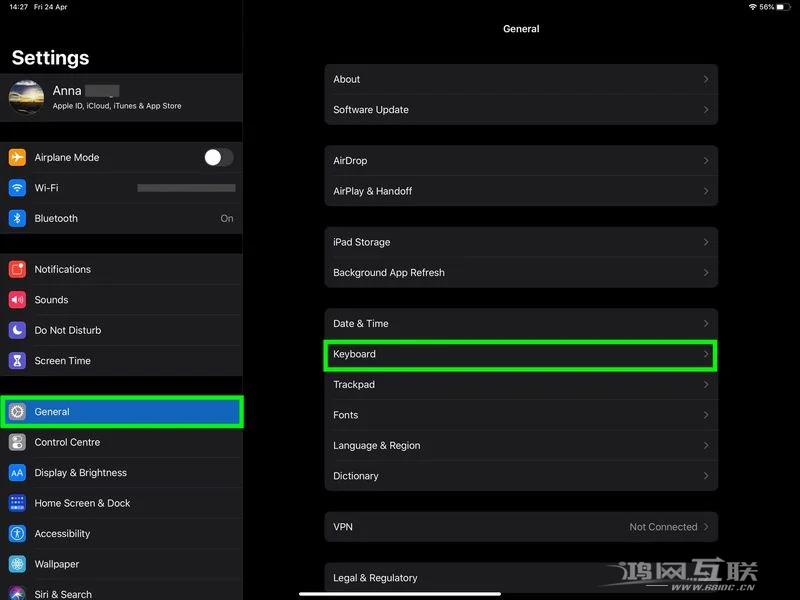800x600 pixels.
Task: Select the Accessibility sidebar icon
Action: coord(18,533)
